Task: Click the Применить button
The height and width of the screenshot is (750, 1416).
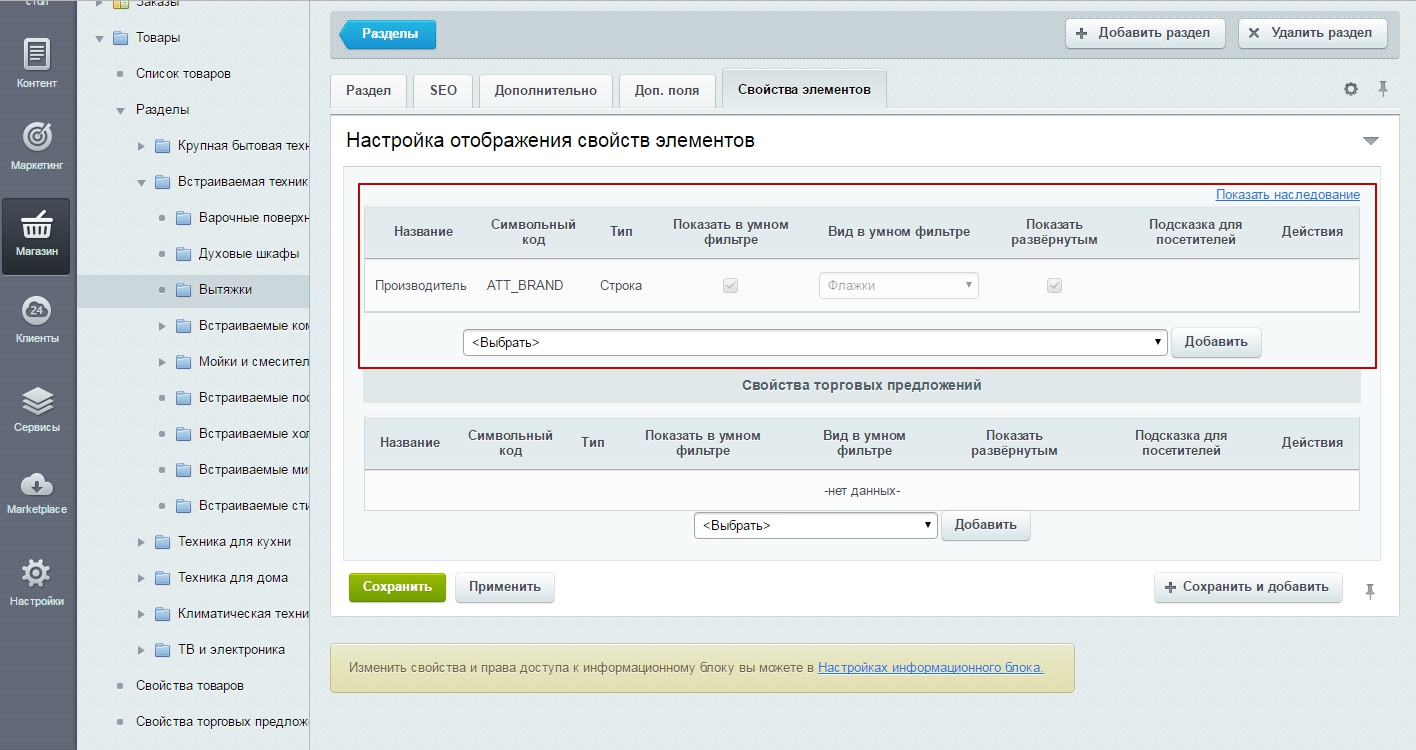Action: click(x=505, y=587)
